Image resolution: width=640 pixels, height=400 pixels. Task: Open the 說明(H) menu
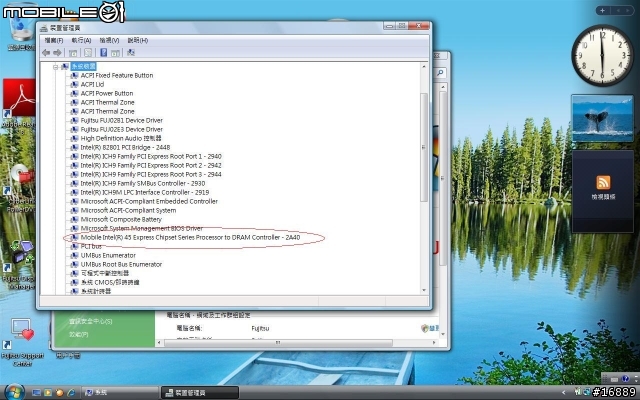pyautogui.click(x=138, y=40)
